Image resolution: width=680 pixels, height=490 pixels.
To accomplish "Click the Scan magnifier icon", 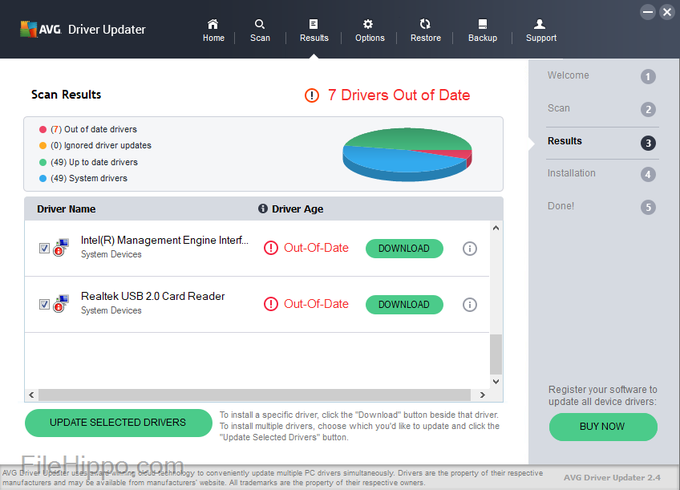I will tap(260, 24).
